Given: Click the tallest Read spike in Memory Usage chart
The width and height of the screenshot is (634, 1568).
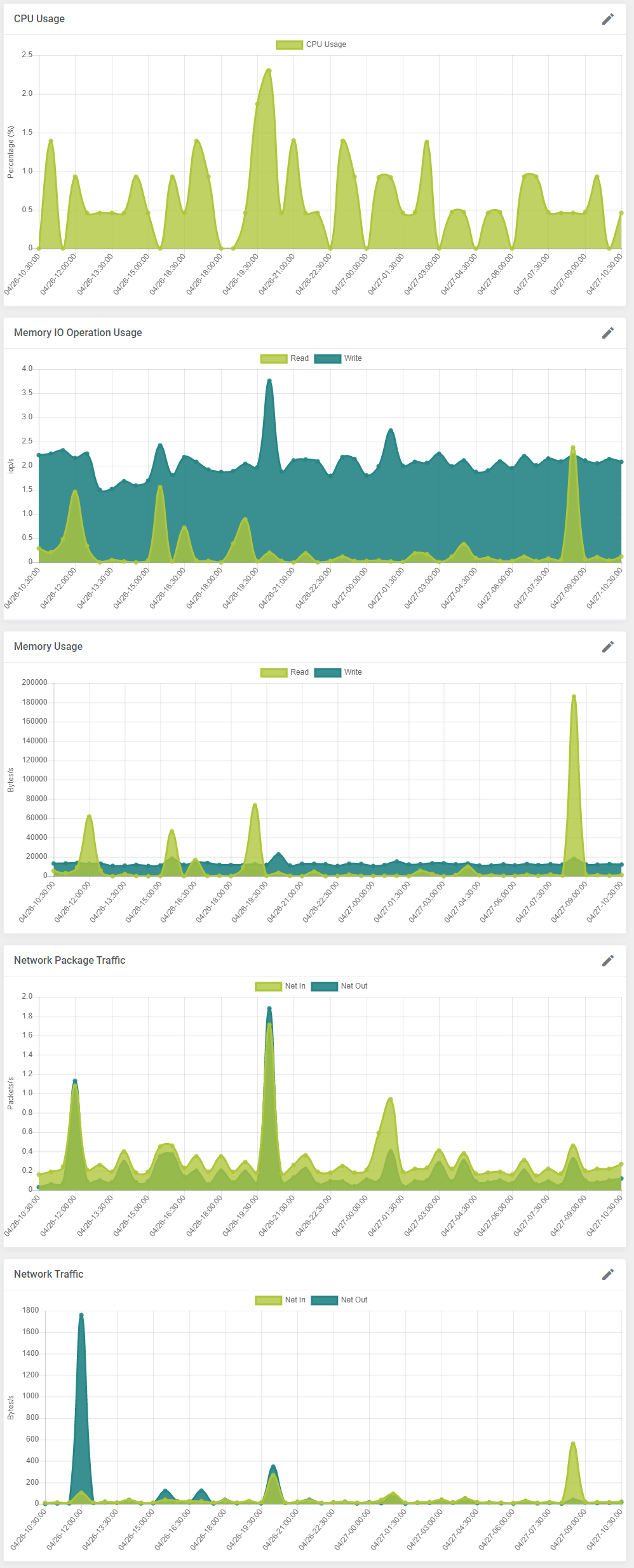Looking at the screenshot, I should coord(574,696).
